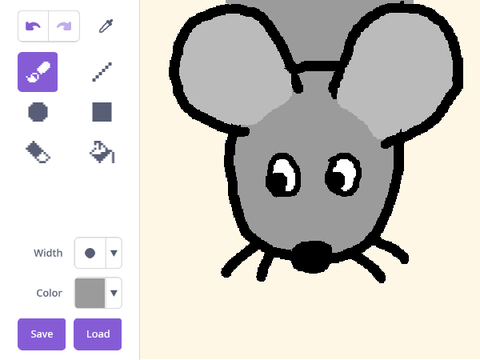
Task: Select the paintbrush tool
Action: tap(38, 72)
